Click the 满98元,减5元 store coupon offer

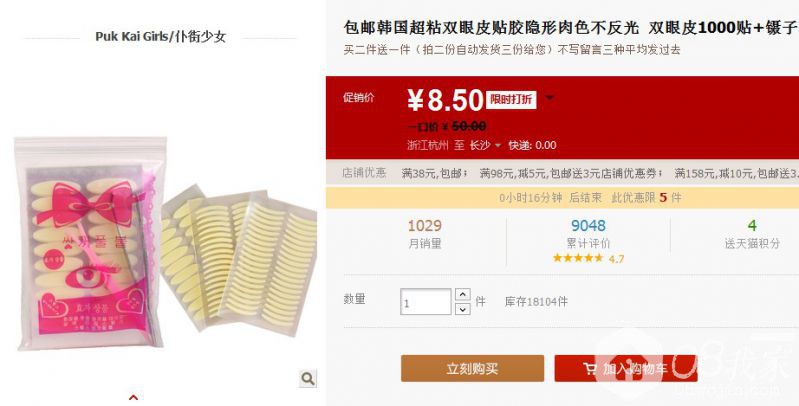[513, 173]
